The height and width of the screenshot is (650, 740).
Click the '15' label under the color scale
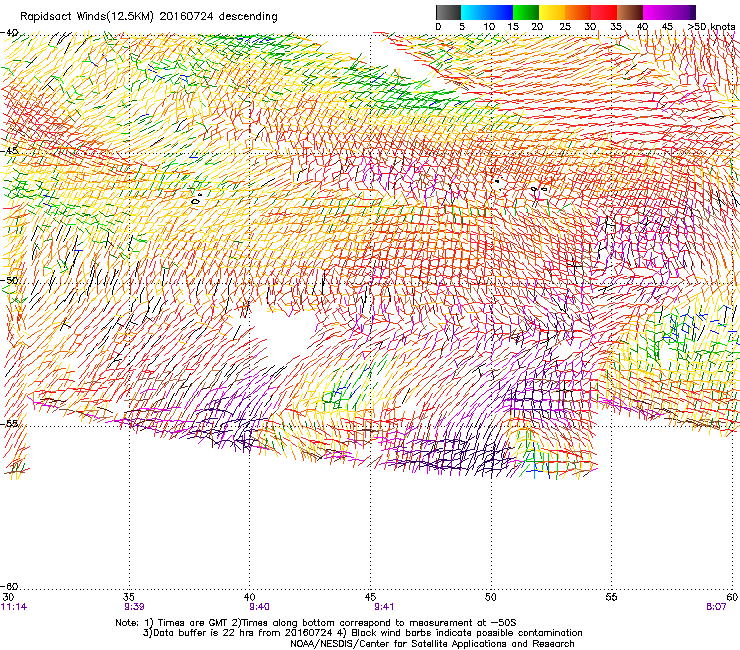pyautogui.click(x=513, y=27)
